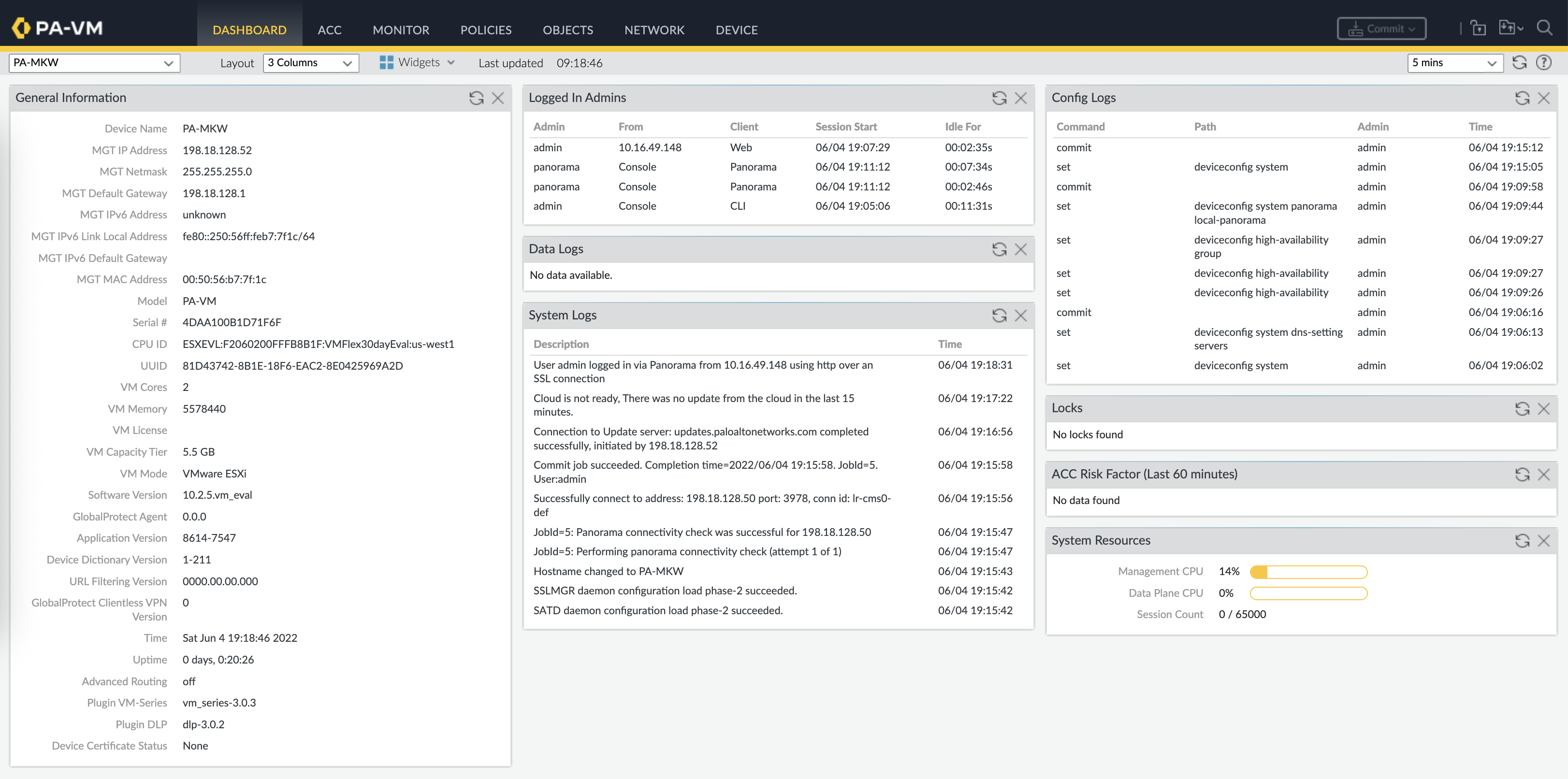Refresh the General Information widget
1568x779 pixels.
pyautogui.click(x=476, y=98)
